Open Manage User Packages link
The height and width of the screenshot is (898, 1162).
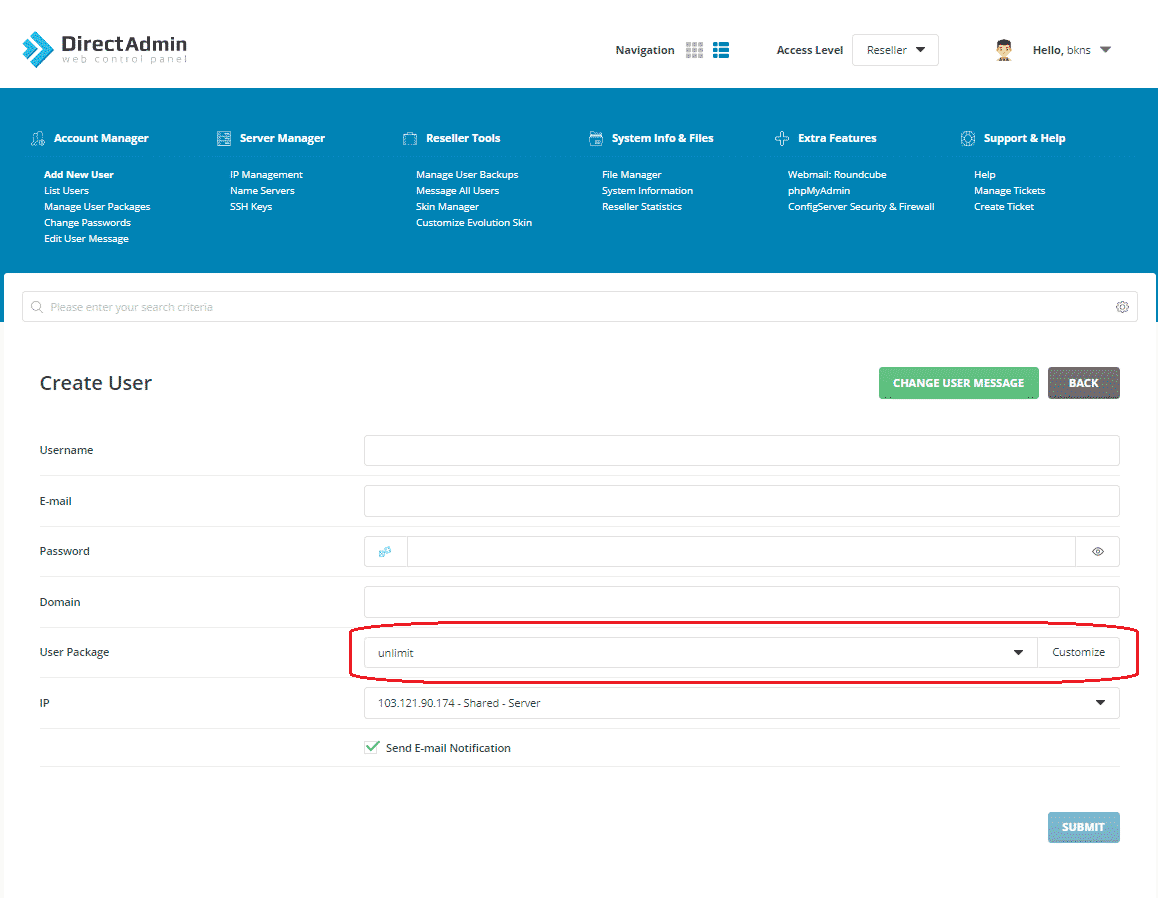coord(97,207)
